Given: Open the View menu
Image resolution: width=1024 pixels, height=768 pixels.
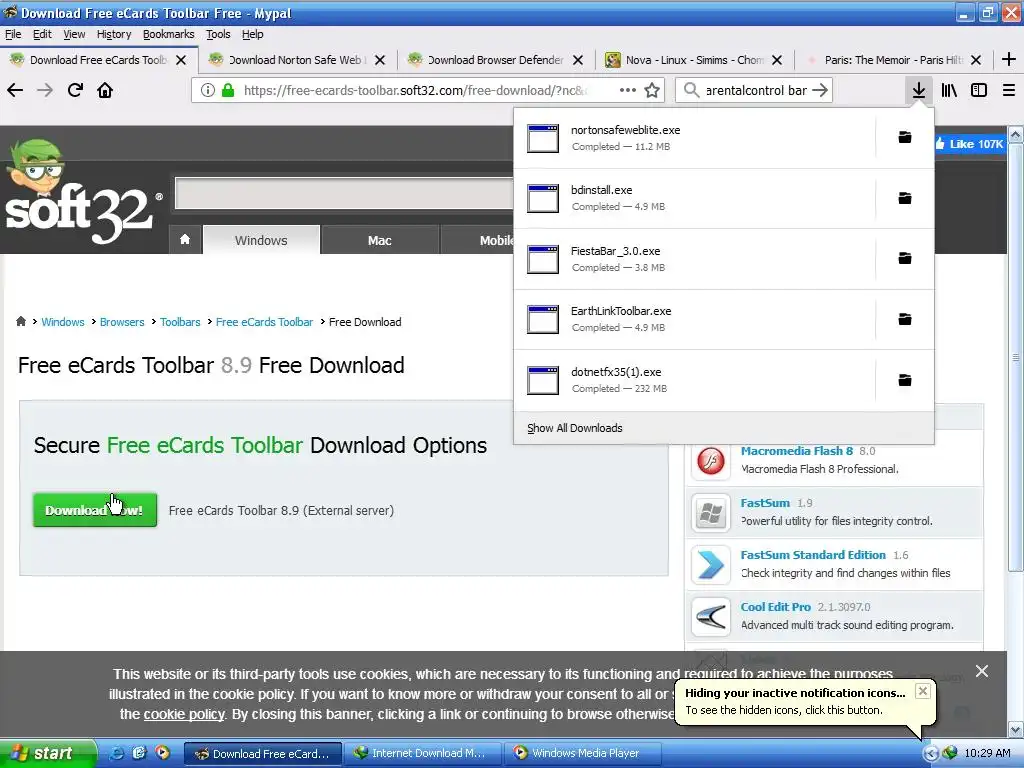Looking at the screenshot, I should pos(74,34).
